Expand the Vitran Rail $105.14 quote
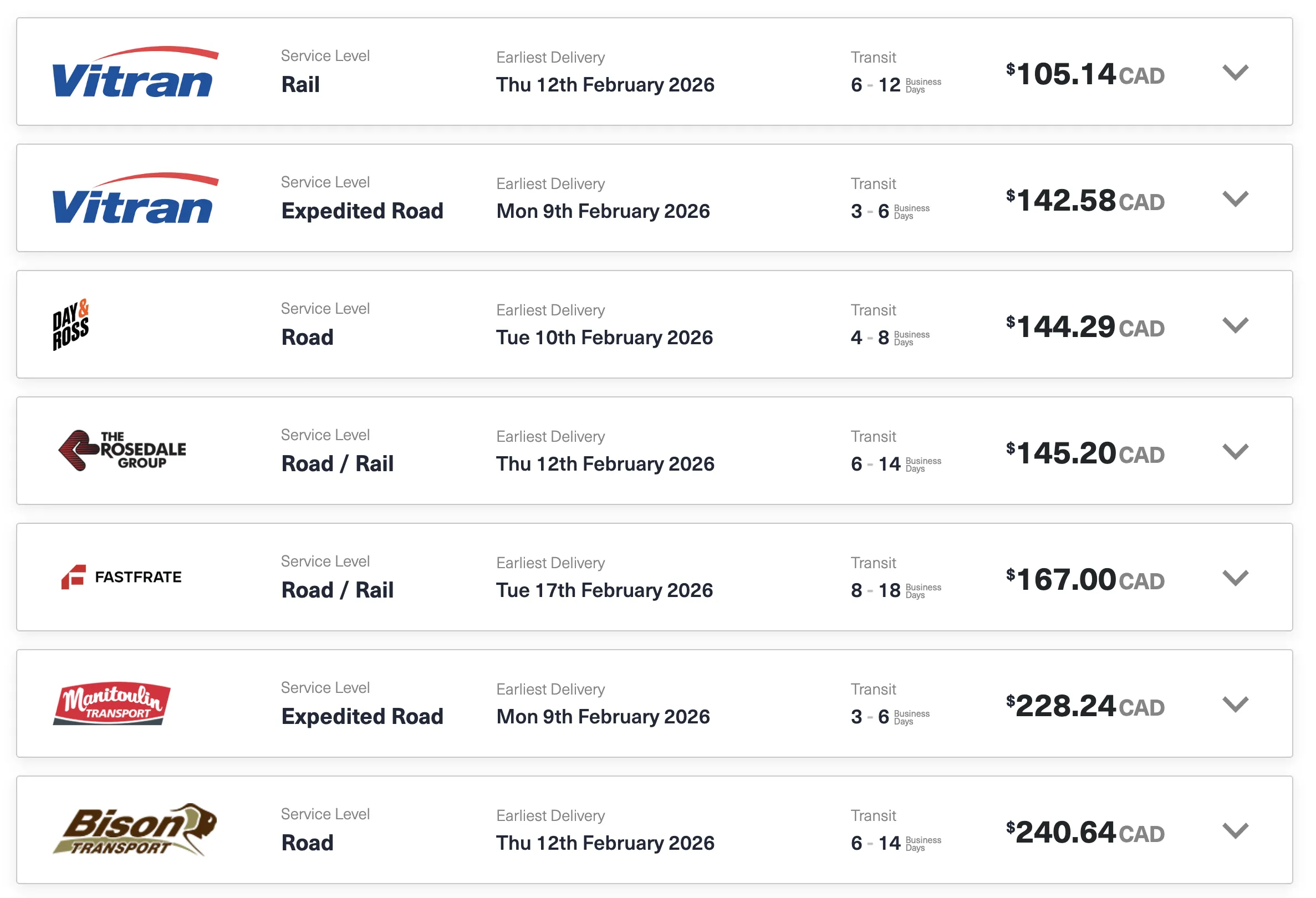Screen dimensions: 1316x898 (1235, 73)
